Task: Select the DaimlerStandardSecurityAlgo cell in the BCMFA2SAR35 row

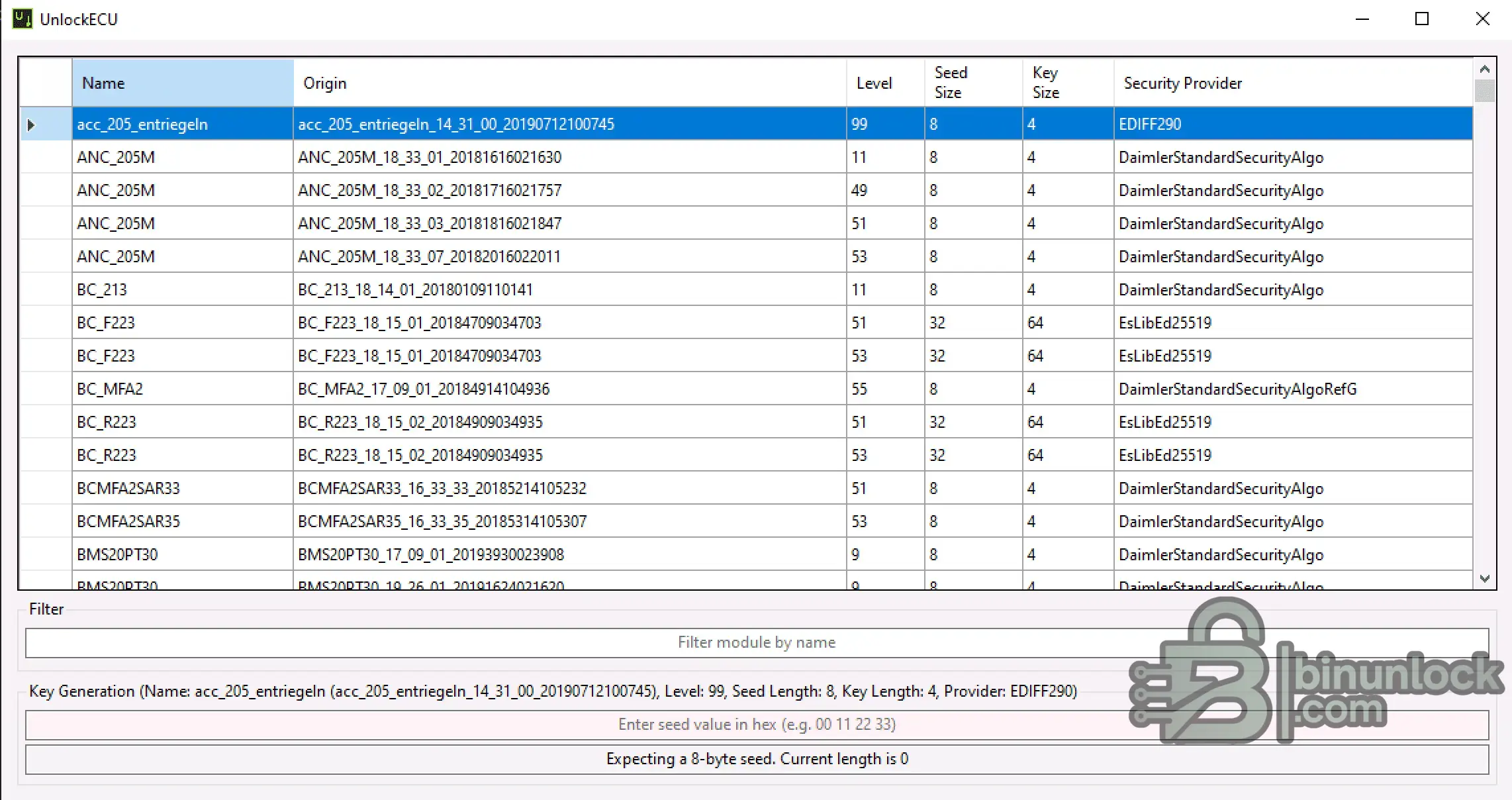Action: pyautogui.click(x=1294, y=521)
